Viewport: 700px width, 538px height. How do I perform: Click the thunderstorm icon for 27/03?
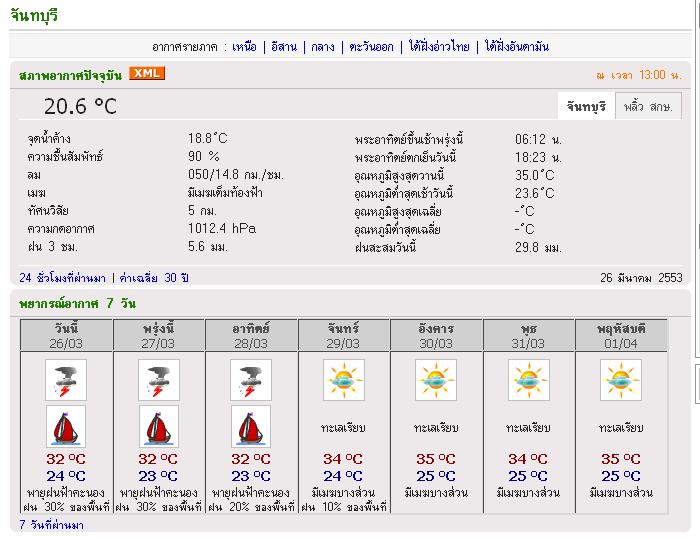pos(158,380)
